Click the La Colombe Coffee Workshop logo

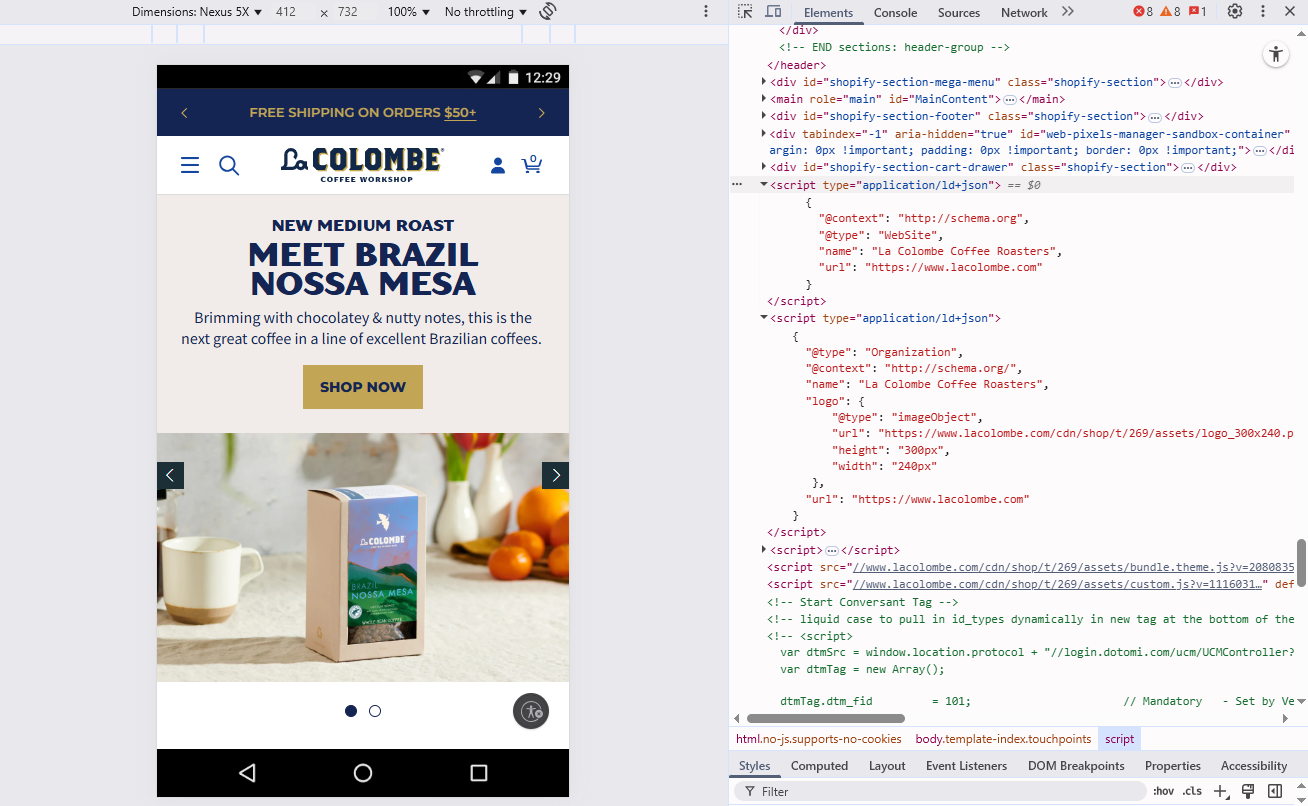pos(362,164)
